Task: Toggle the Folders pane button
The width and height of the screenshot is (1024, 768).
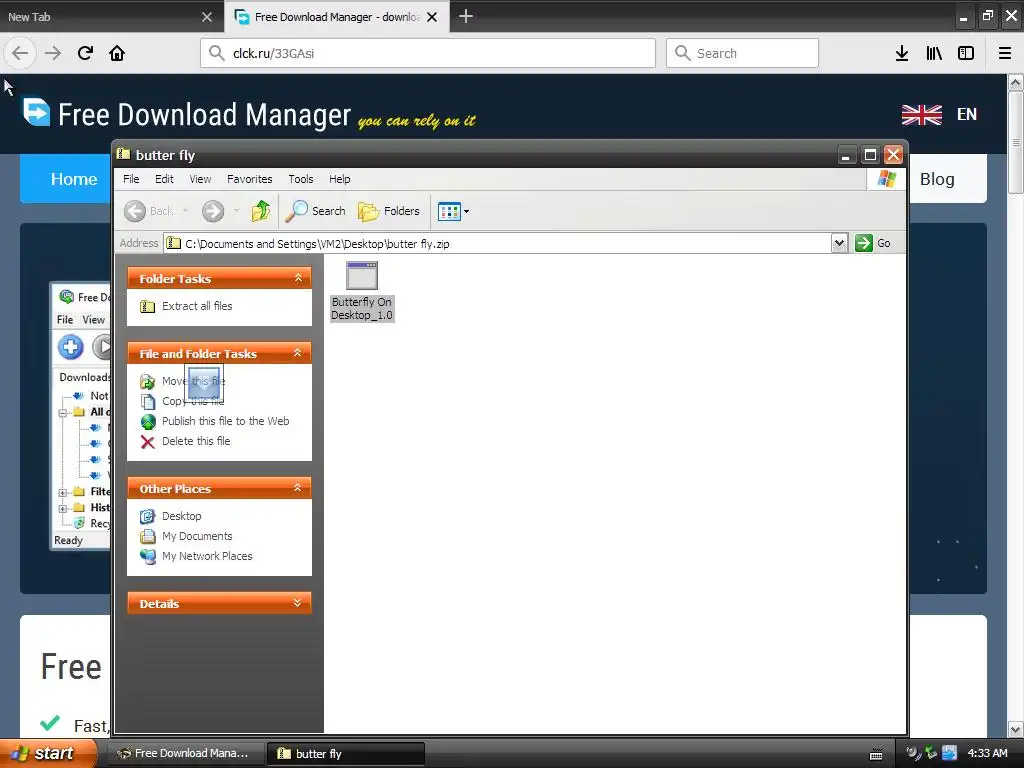Action: pyautogui.click(x=389, y=211)
